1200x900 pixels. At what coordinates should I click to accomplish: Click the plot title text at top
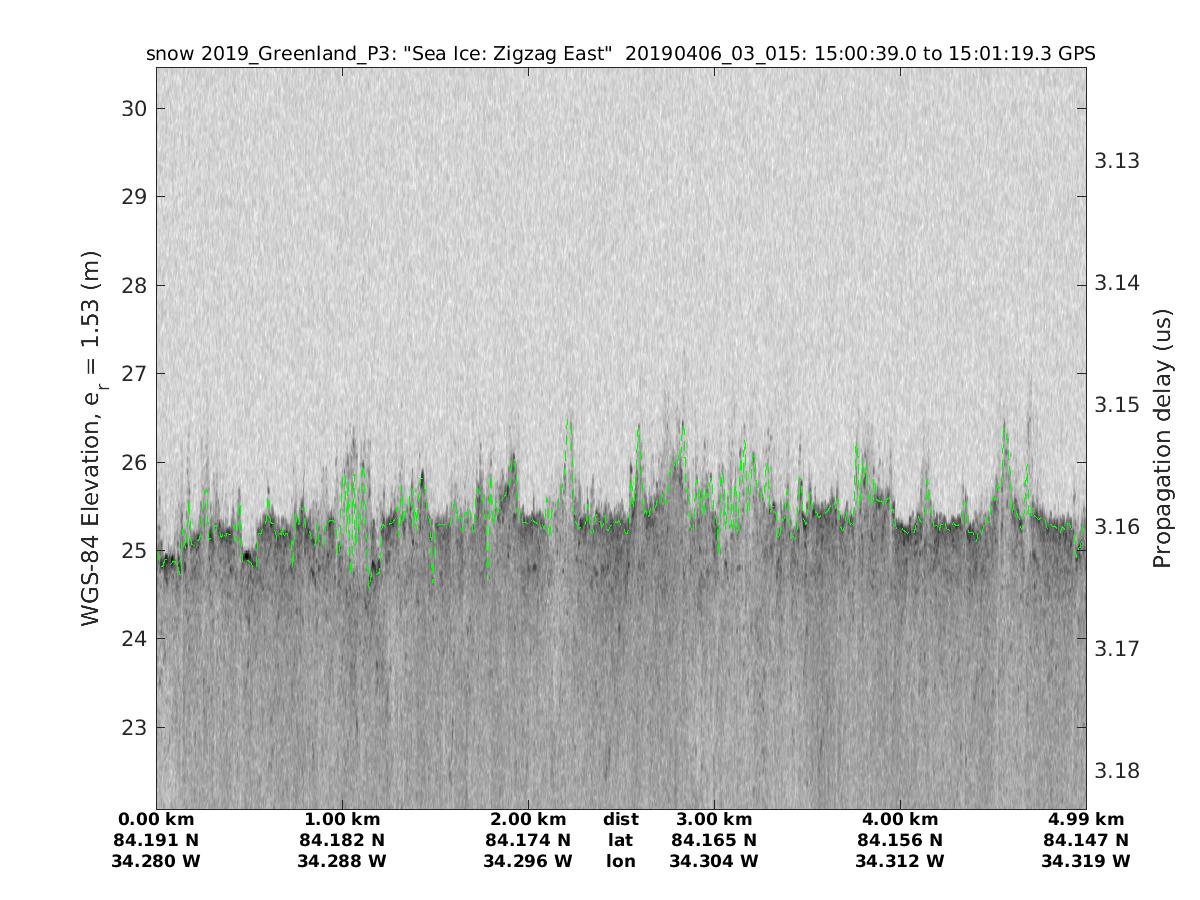coord(621,54)
